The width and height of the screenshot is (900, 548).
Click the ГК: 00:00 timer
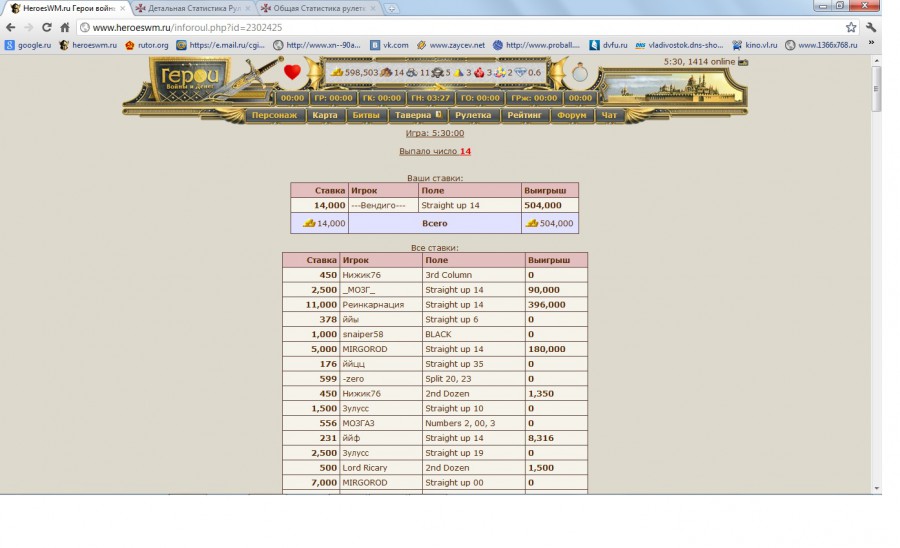[x=382, y=98]
